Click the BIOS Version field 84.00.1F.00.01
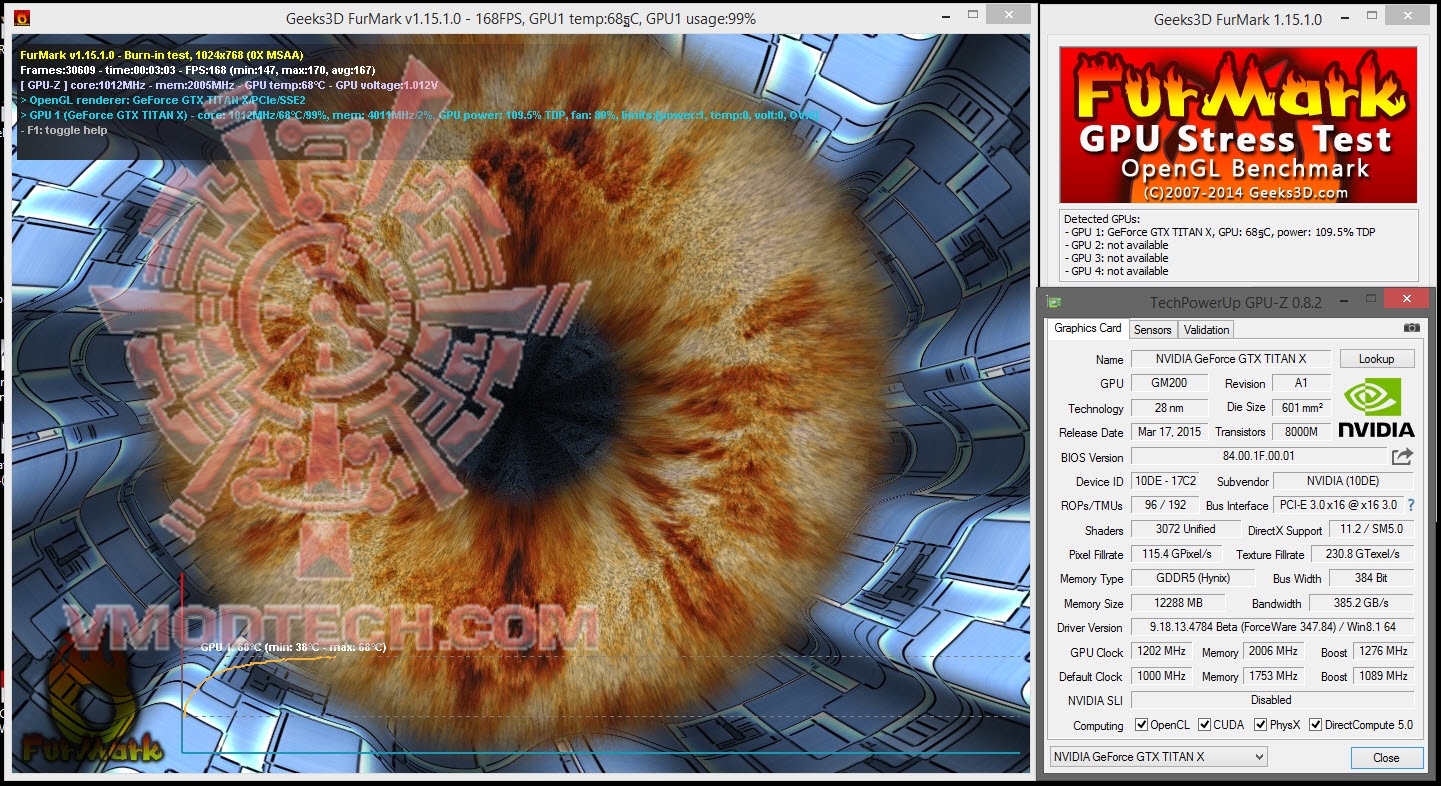The height and width of the screenshot is (786, 1441). pos(1258,457)
